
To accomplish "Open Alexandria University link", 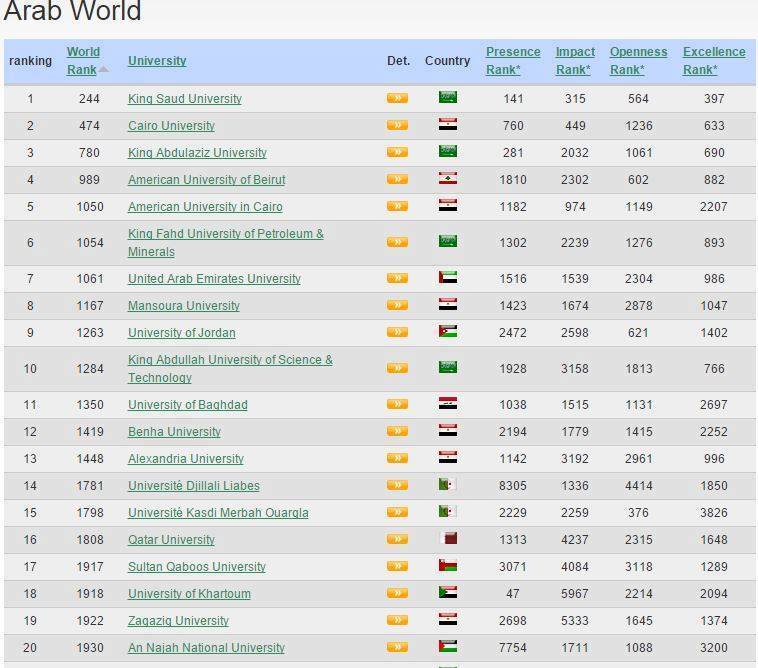I will pyautogui.click(x=186, y=459).
